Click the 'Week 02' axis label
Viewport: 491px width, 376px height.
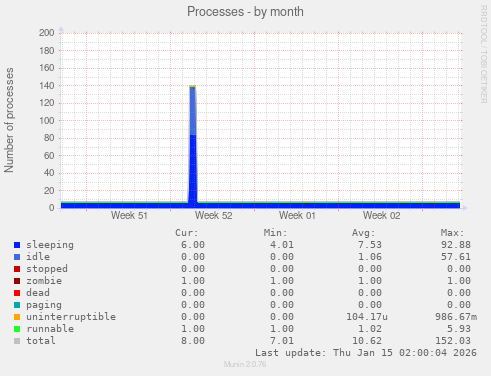pyautogui.click(x=381, y=215)
